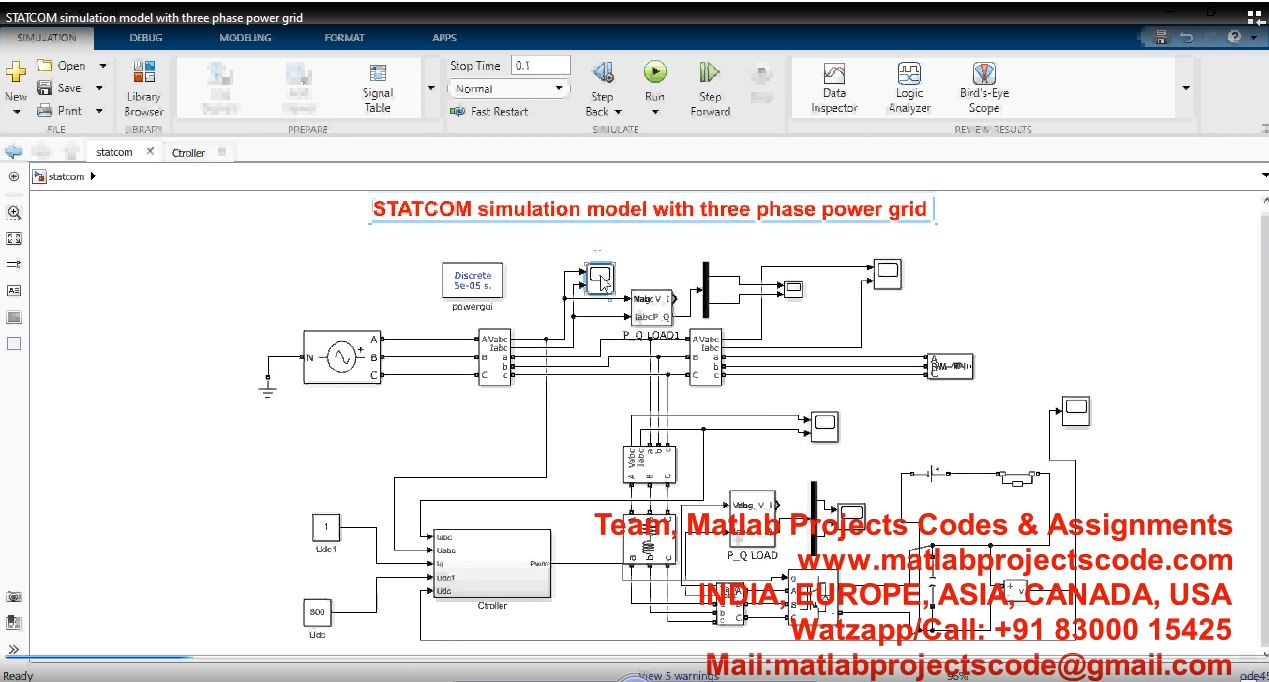Expand the Print dropdown arrow
The height and width of the screenshot is (682, 1269).
point(100,111)
